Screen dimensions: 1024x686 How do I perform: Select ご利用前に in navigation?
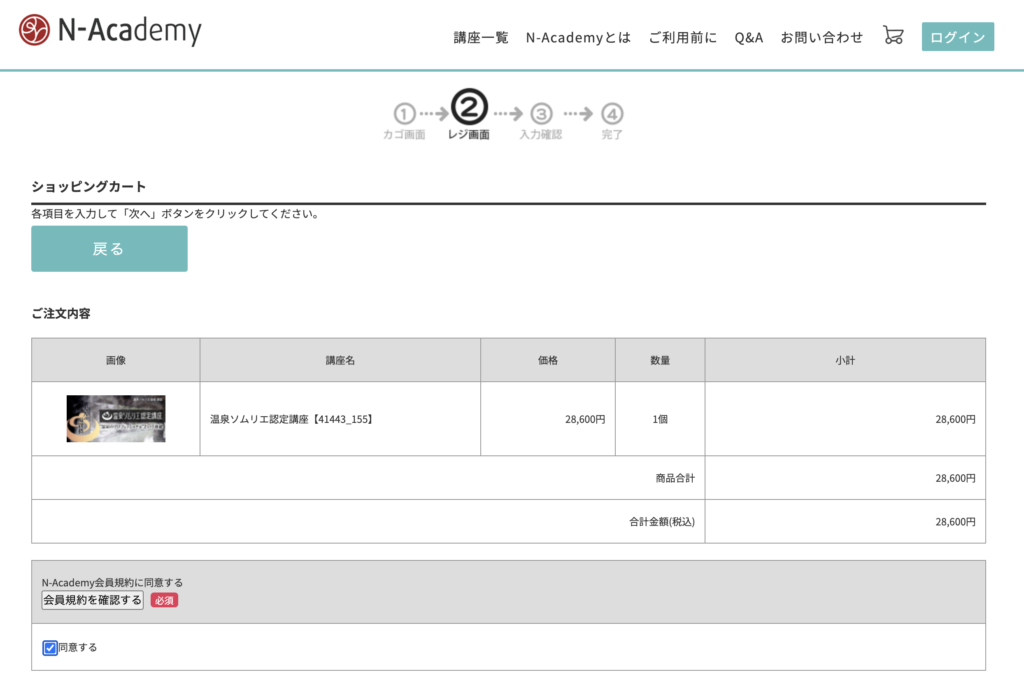point(682,38)
